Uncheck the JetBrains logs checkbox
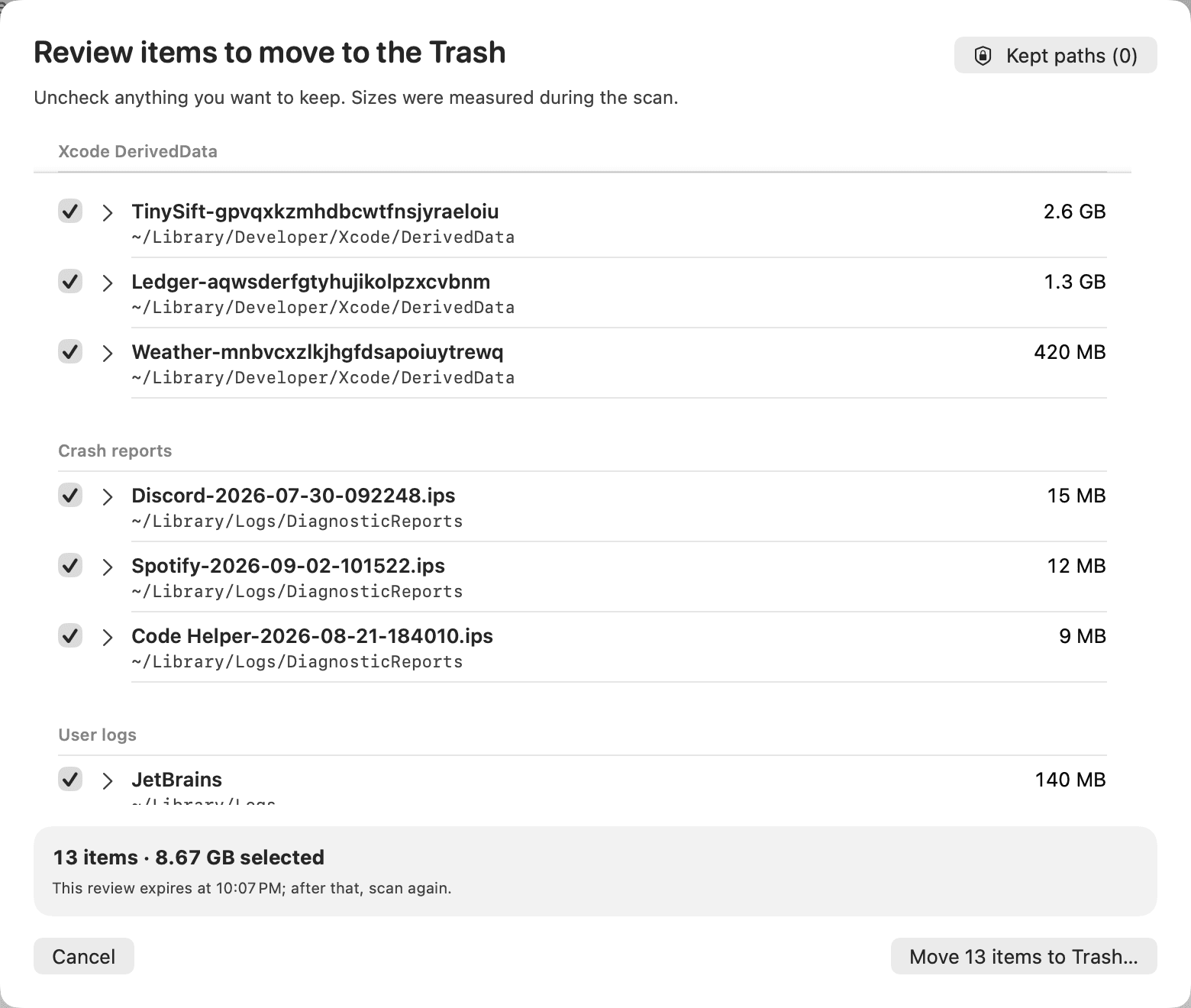 click(70, 780)
